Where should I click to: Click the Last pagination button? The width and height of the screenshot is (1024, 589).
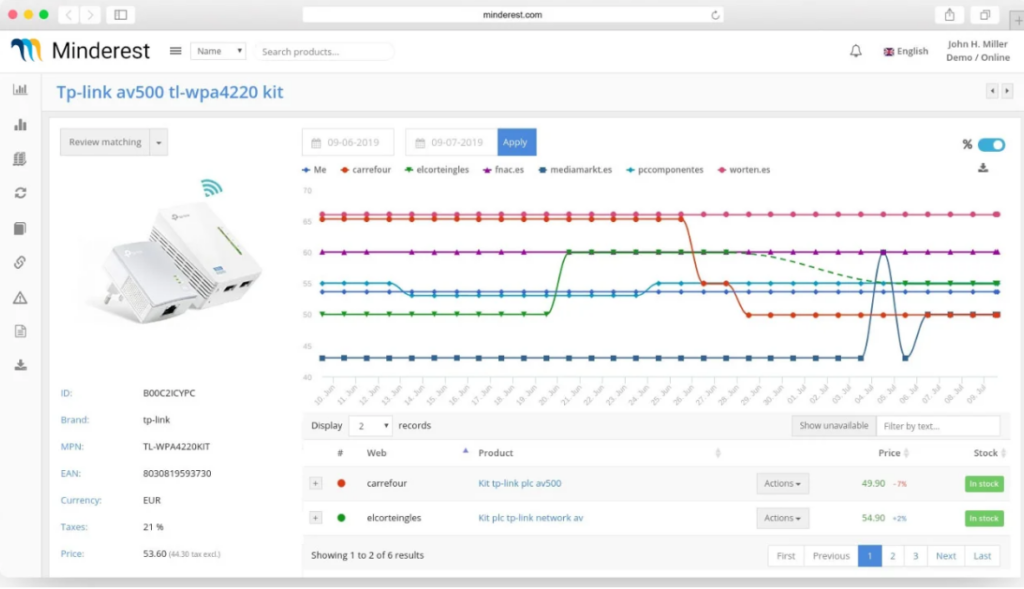coord(982,556)
